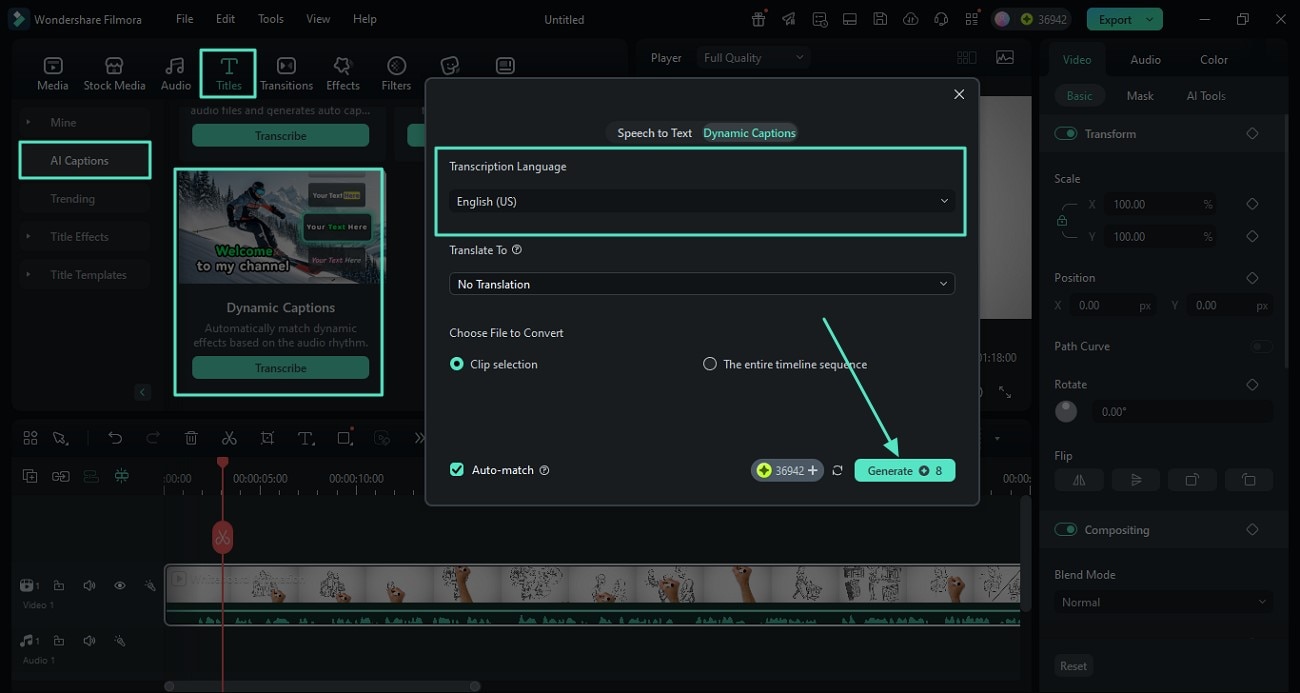The image size is (1300, 693).
Task: Click the refresh credits icon near Generate
Action: point(837,470)
